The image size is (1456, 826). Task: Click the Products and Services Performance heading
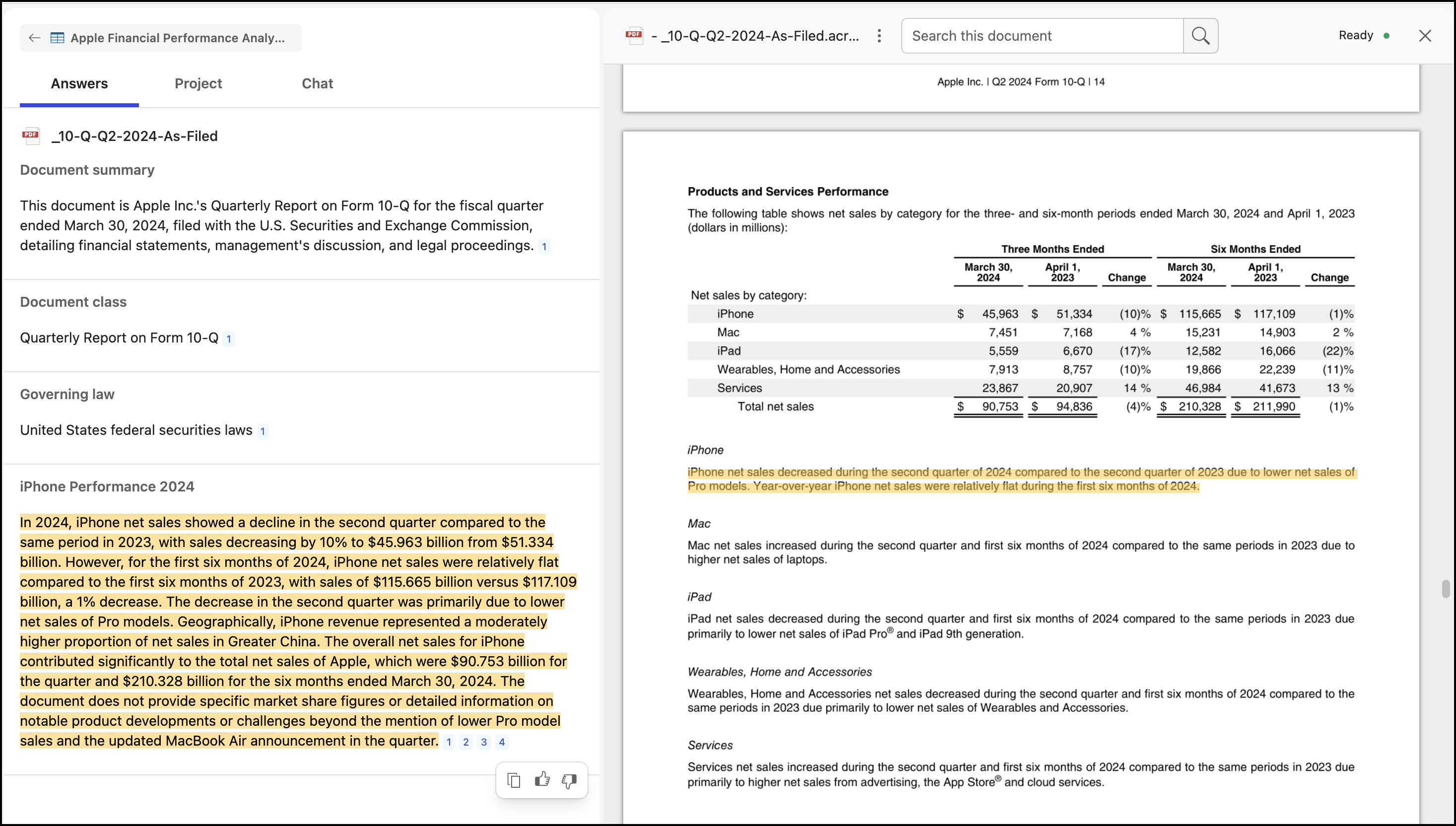[x=788, y=192]
